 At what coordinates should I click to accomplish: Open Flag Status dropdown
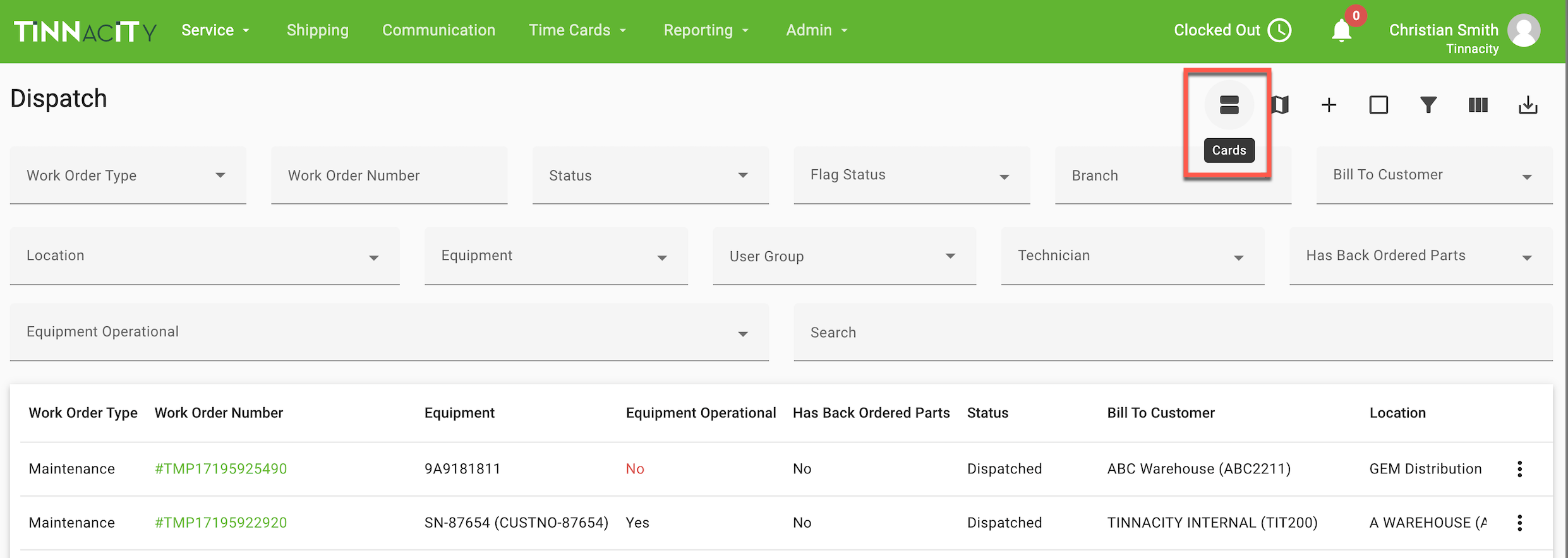(912, 175)
